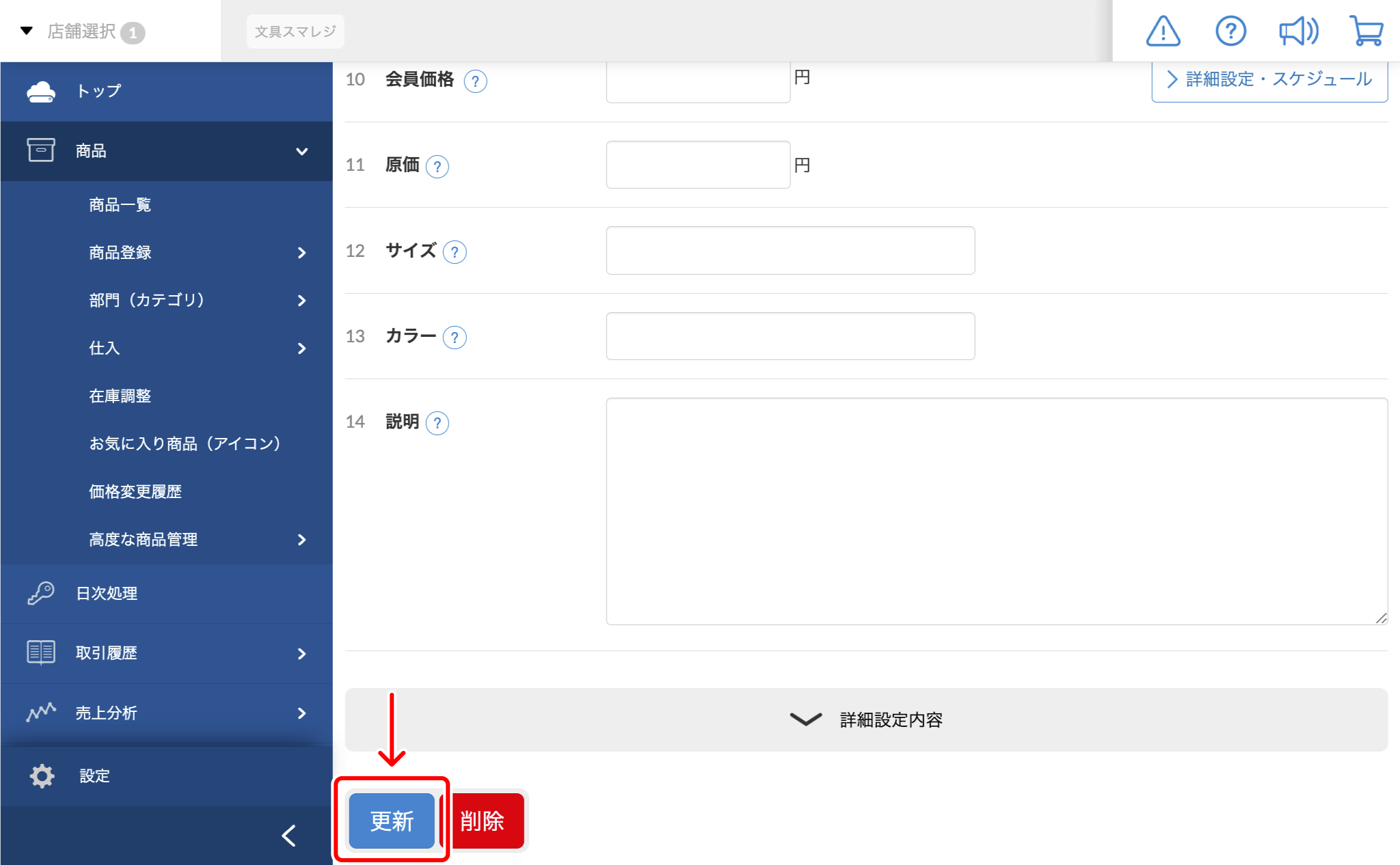Open the warning alerts triangle icon

click(1163, 31)
